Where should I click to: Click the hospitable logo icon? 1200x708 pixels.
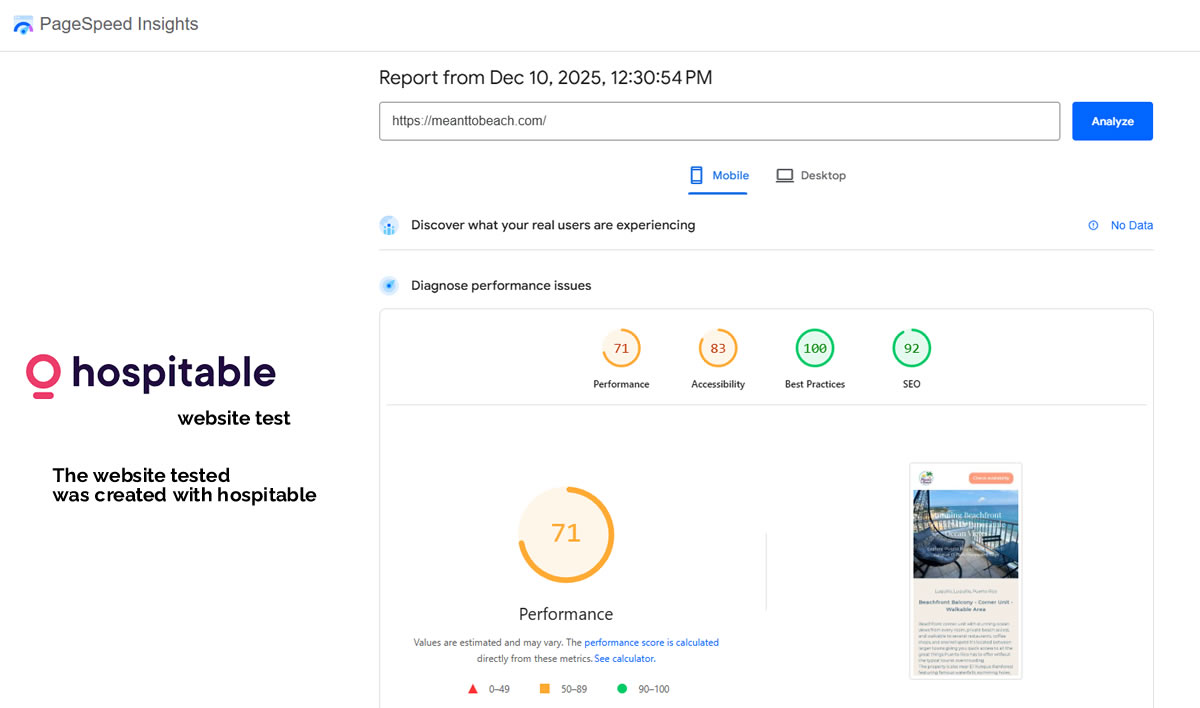pyautogui.click(x=43, y=375)
